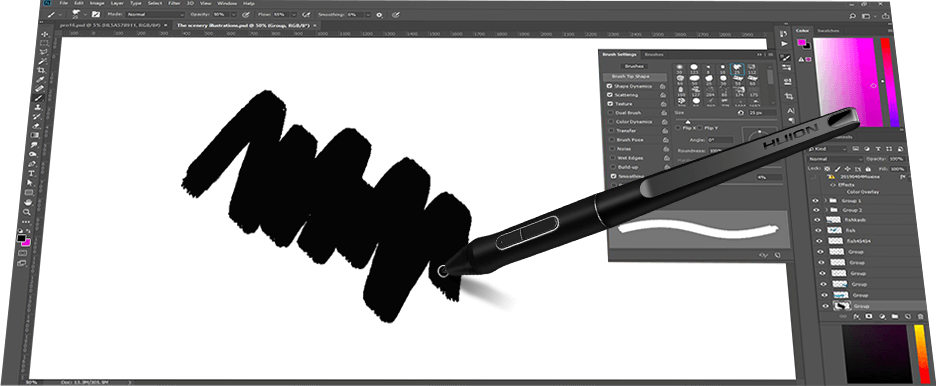Enable Noise checkbox
This screenshot has width=936, height=386.
click(x=612, y=149)
